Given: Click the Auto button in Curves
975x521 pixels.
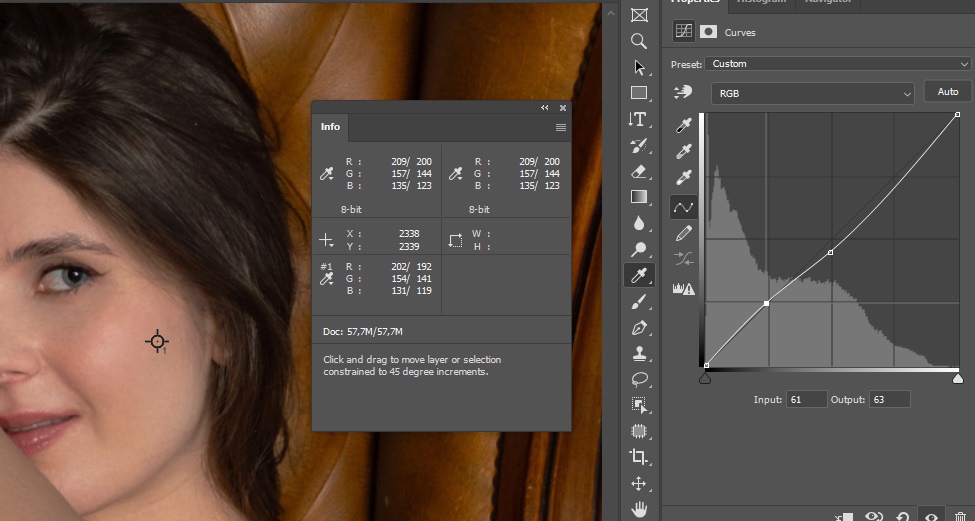Looking at the screenshot, I should click(x=947, y=91).
